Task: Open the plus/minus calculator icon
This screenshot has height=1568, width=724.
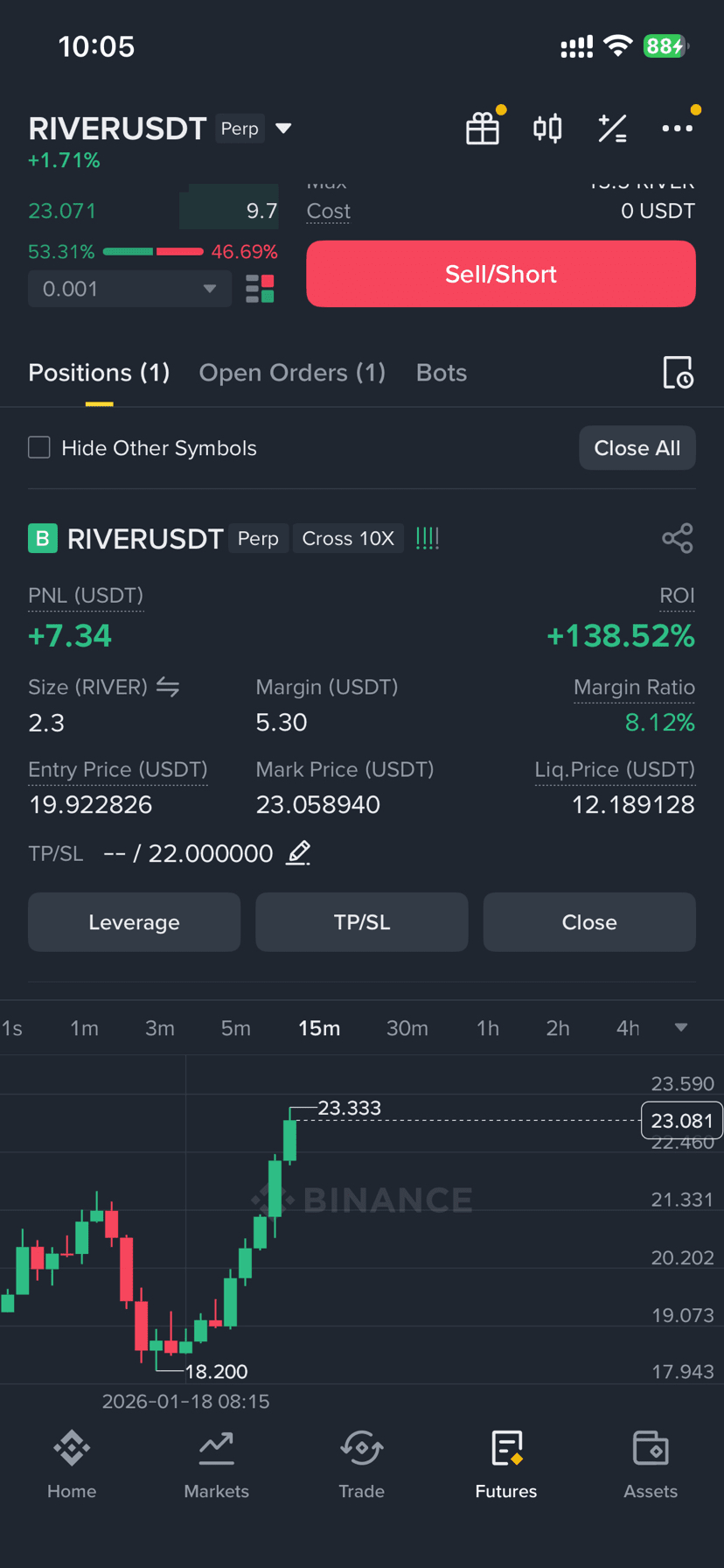Action: click(612, 129)
